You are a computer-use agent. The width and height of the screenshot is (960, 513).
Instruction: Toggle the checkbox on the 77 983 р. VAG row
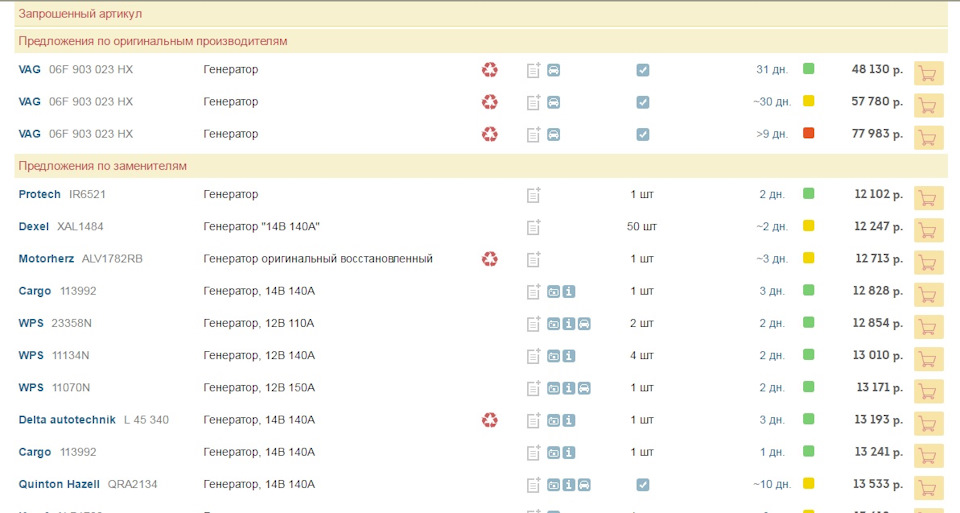(642, 134)
